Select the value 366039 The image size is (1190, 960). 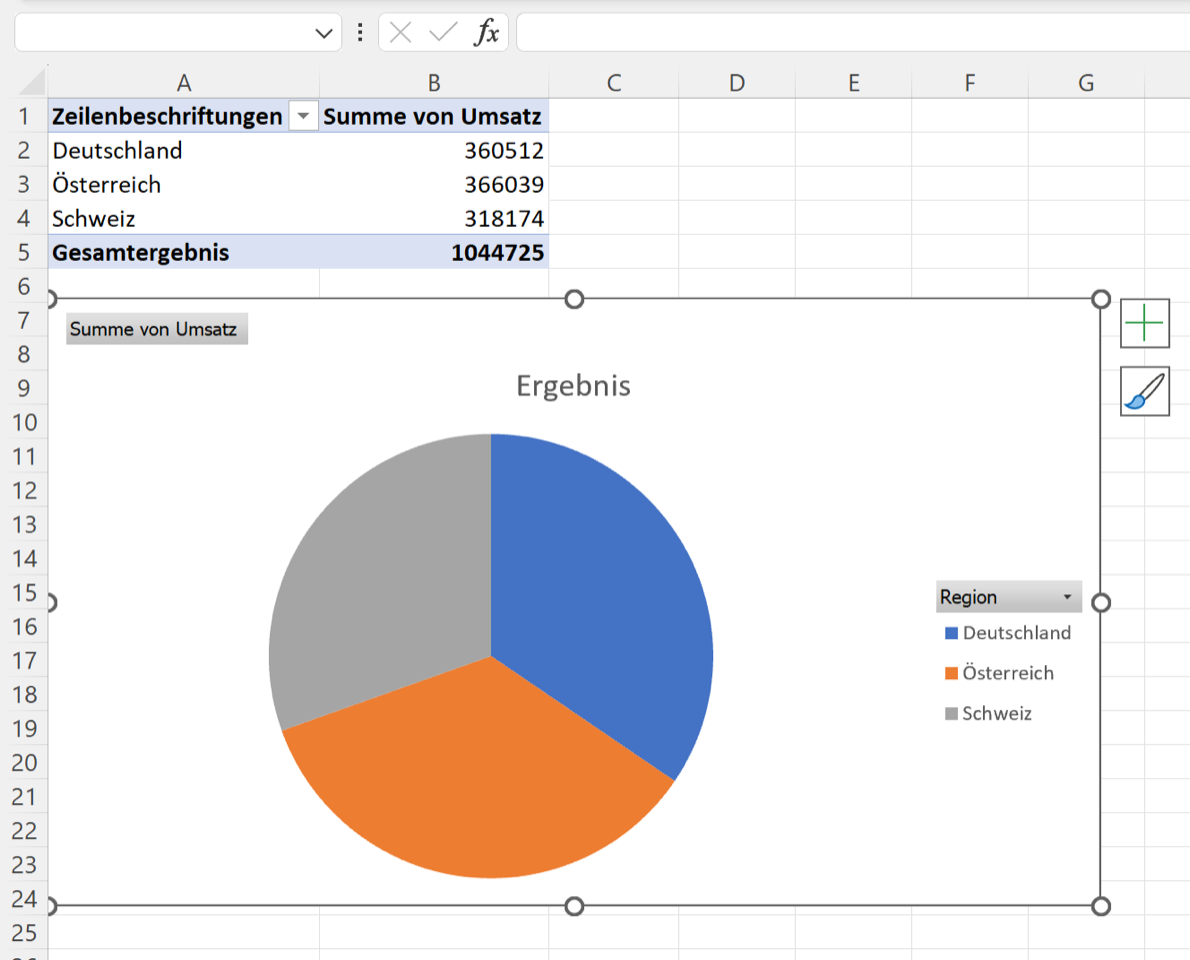434,184
